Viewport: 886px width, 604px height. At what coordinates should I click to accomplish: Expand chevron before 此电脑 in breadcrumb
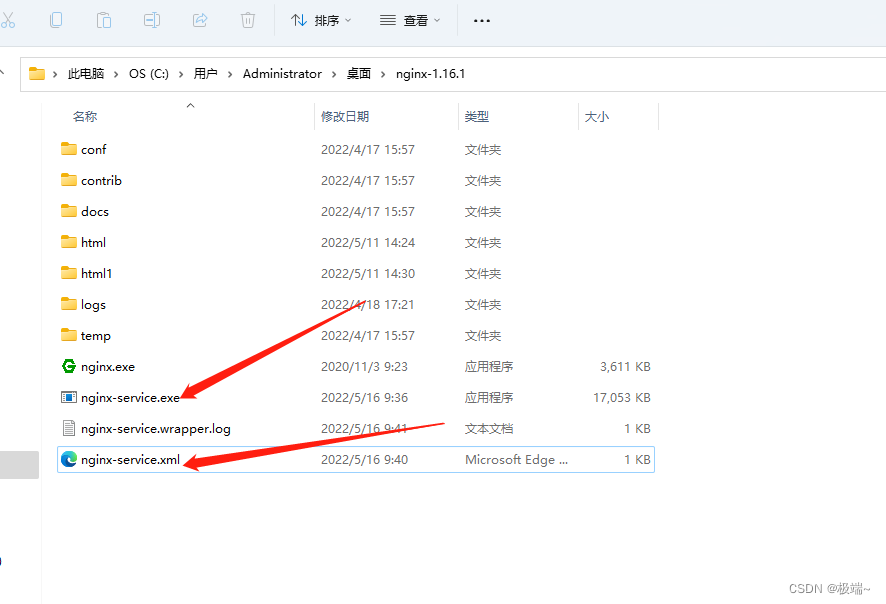[55, 75]
